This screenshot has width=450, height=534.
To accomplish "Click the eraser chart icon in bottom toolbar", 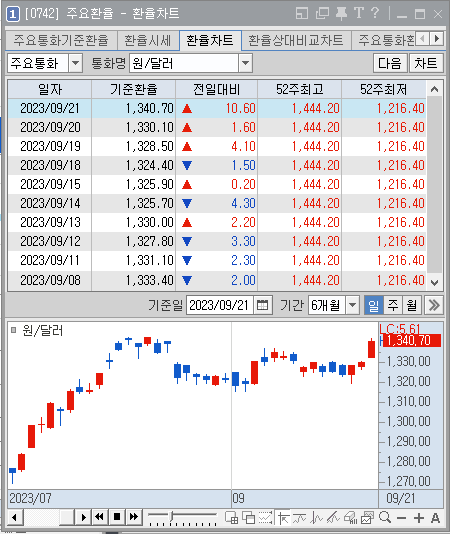I will 351,518.
